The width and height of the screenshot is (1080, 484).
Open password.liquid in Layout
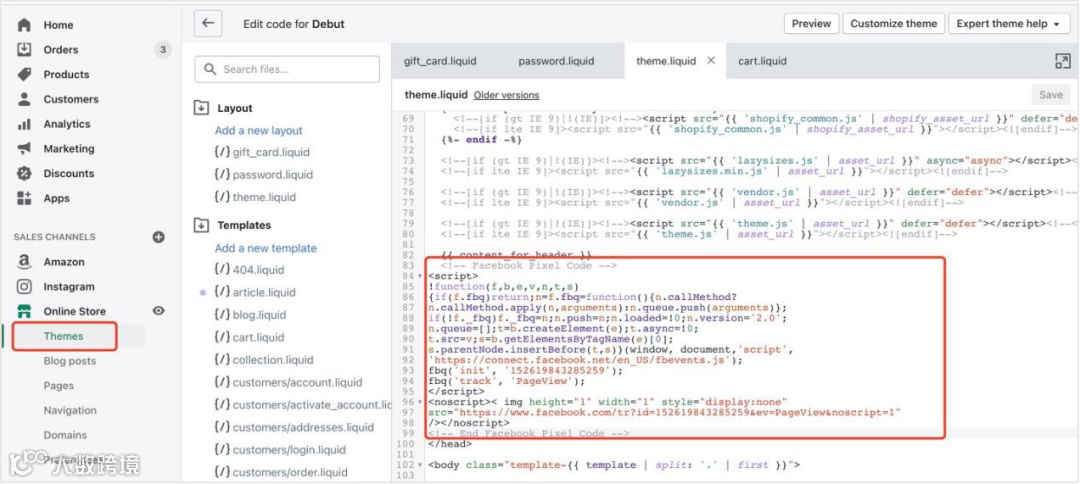tap(272, 175)
